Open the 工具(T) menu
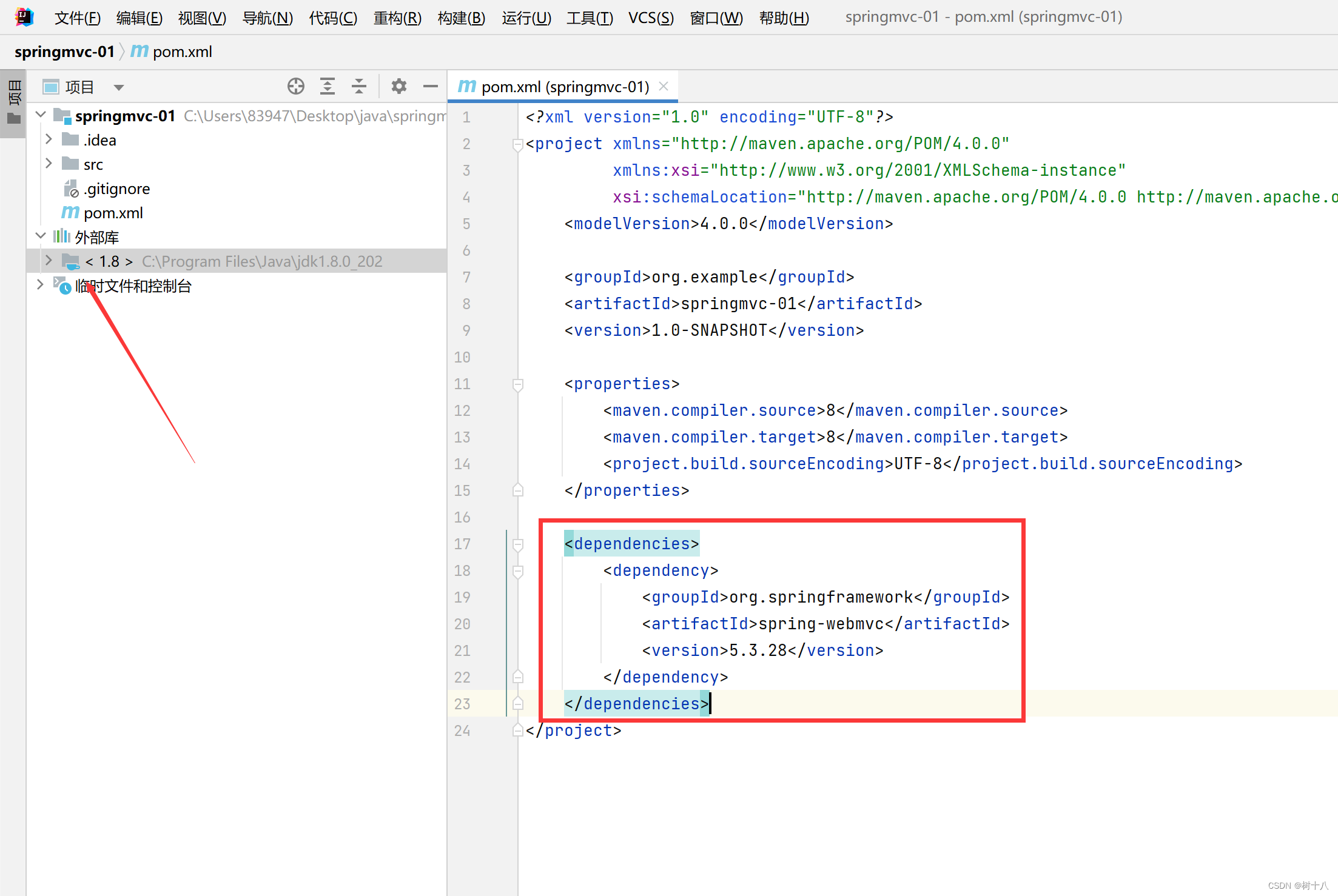 (590, 18)
